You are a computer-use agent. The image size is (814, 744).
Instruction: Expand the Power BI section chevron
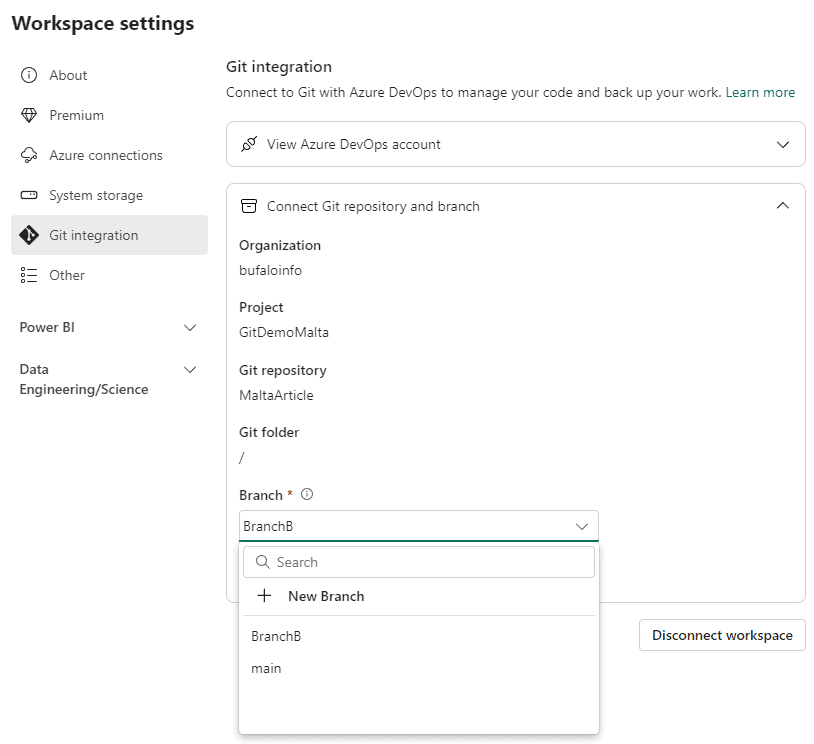[x=190, y=328]
